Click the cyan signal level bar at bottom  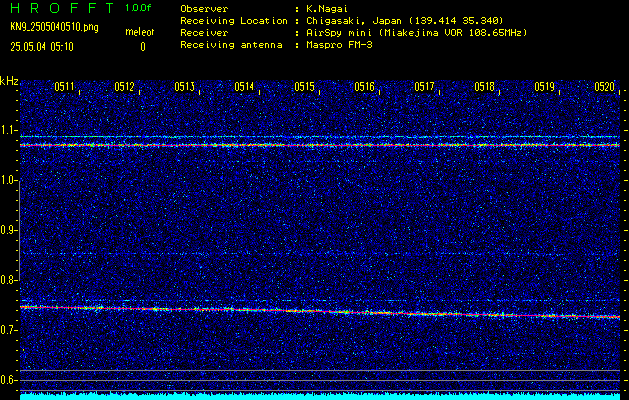[320, 396]
